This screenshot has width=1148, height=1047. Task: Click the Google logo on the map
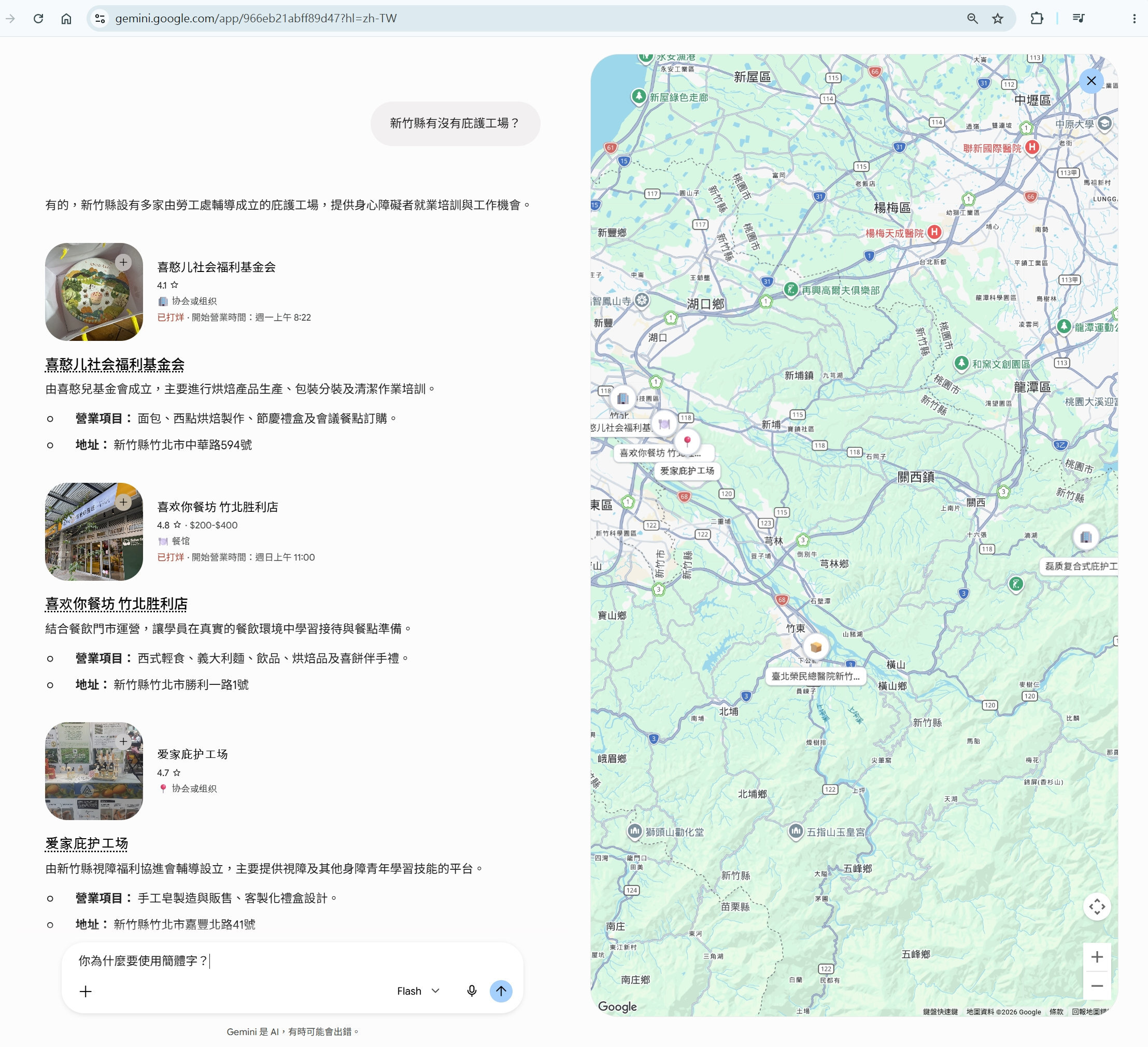(617, 1007)
